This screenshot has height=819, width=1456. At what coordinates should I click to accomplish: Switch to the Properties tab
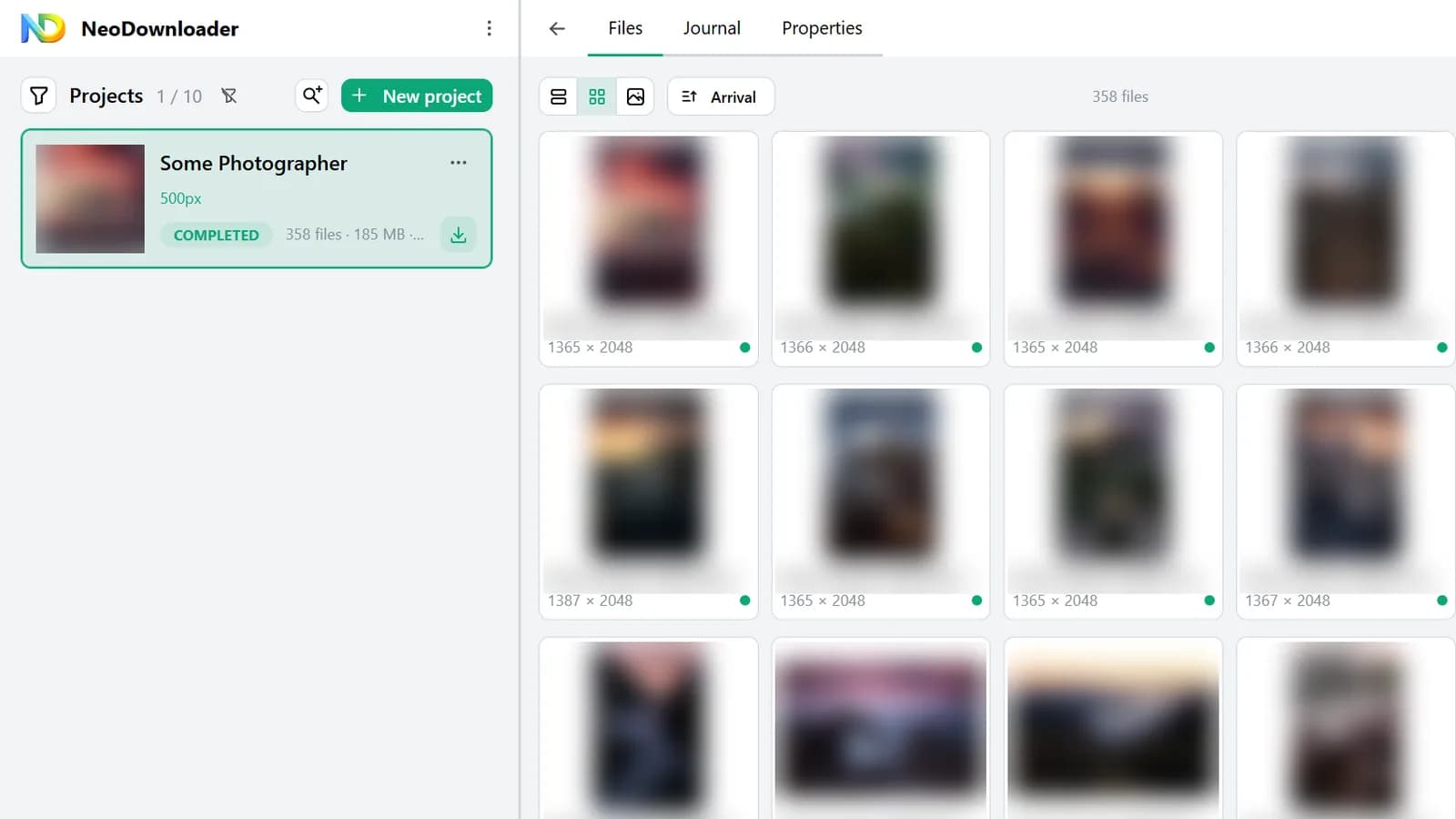tap(822, 28)
